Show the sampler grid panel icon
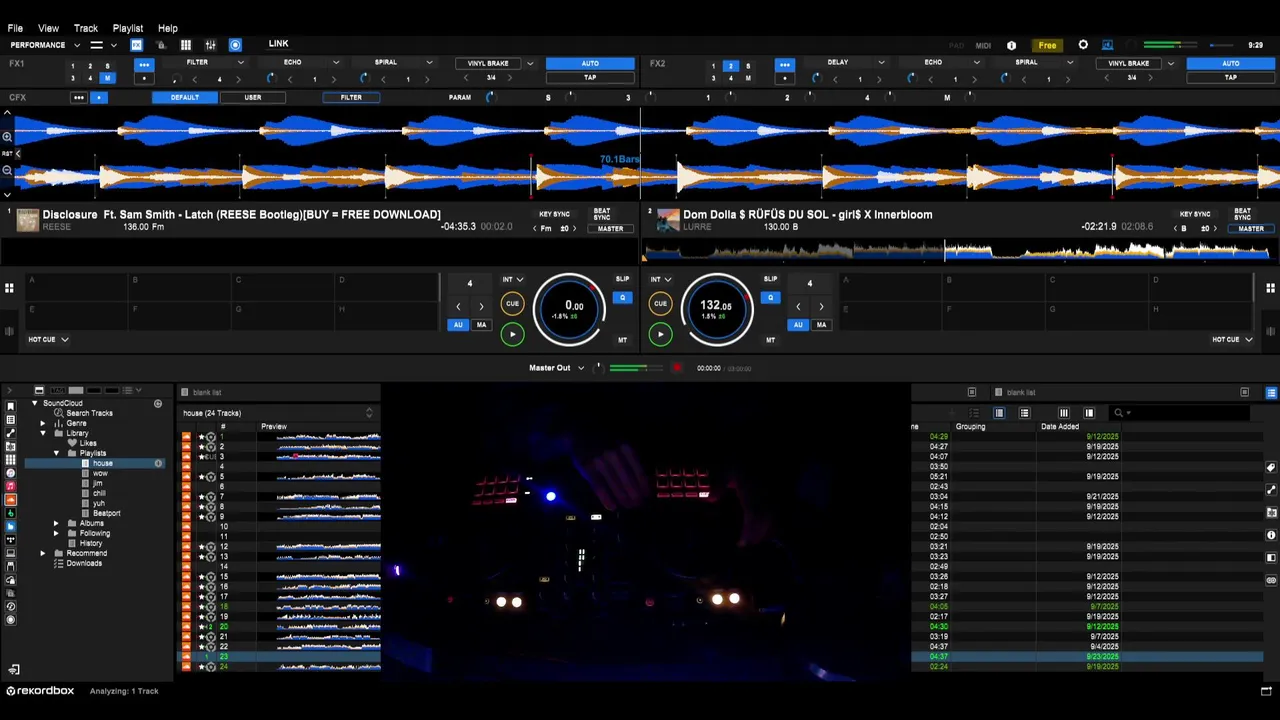This screenshot has height=720, width=1280. [x=185, y=45]
